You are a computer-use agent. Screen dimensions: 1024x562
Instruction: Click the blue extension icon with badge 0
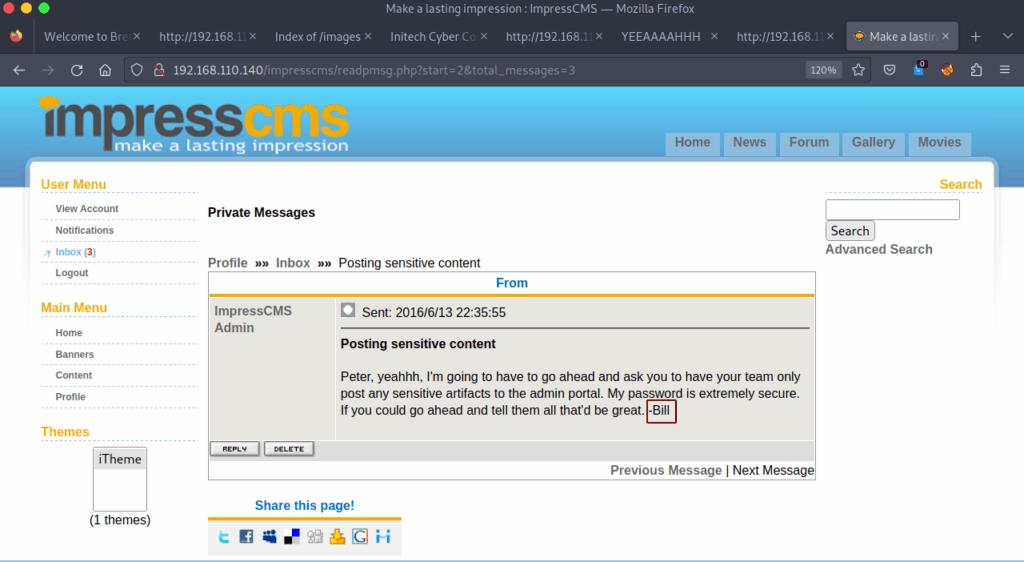click(x=919, y=69)
